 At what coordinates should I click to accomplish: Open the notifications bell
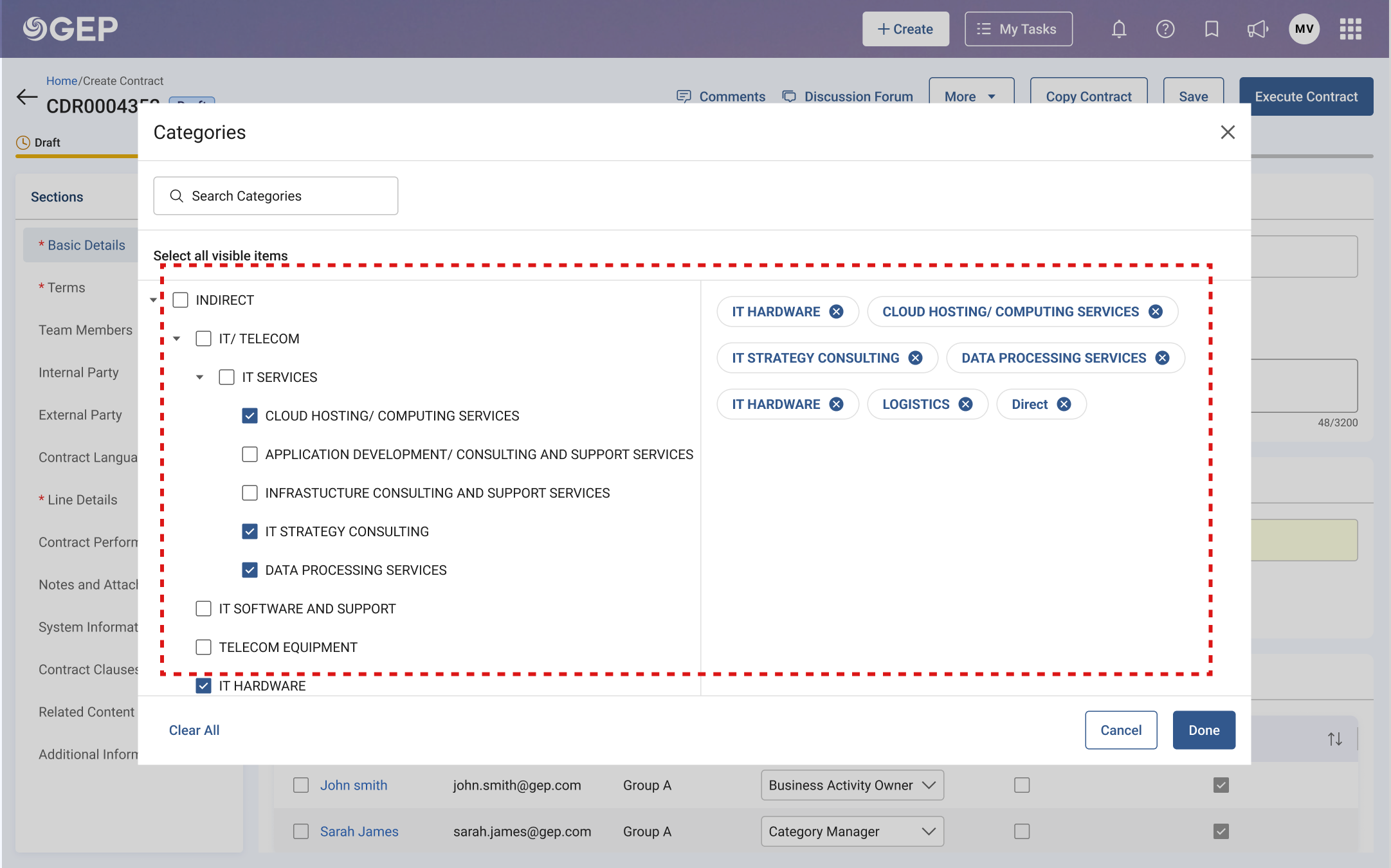pos(1119,29)
